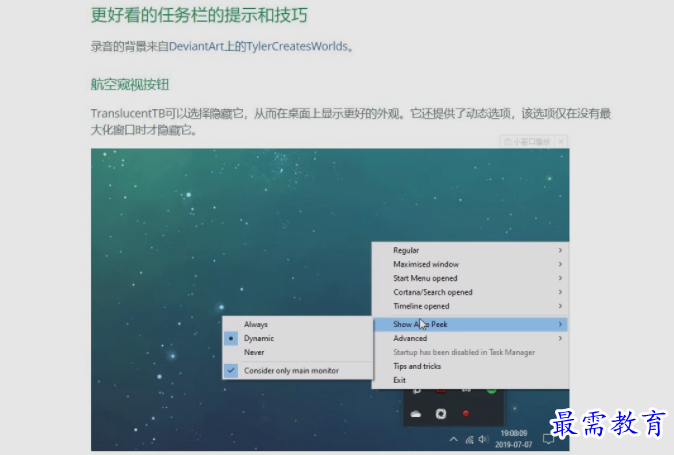This screenshot has height=455, width=674.
Task: Click the red record dot tray icon
Action: click(466, 414)
